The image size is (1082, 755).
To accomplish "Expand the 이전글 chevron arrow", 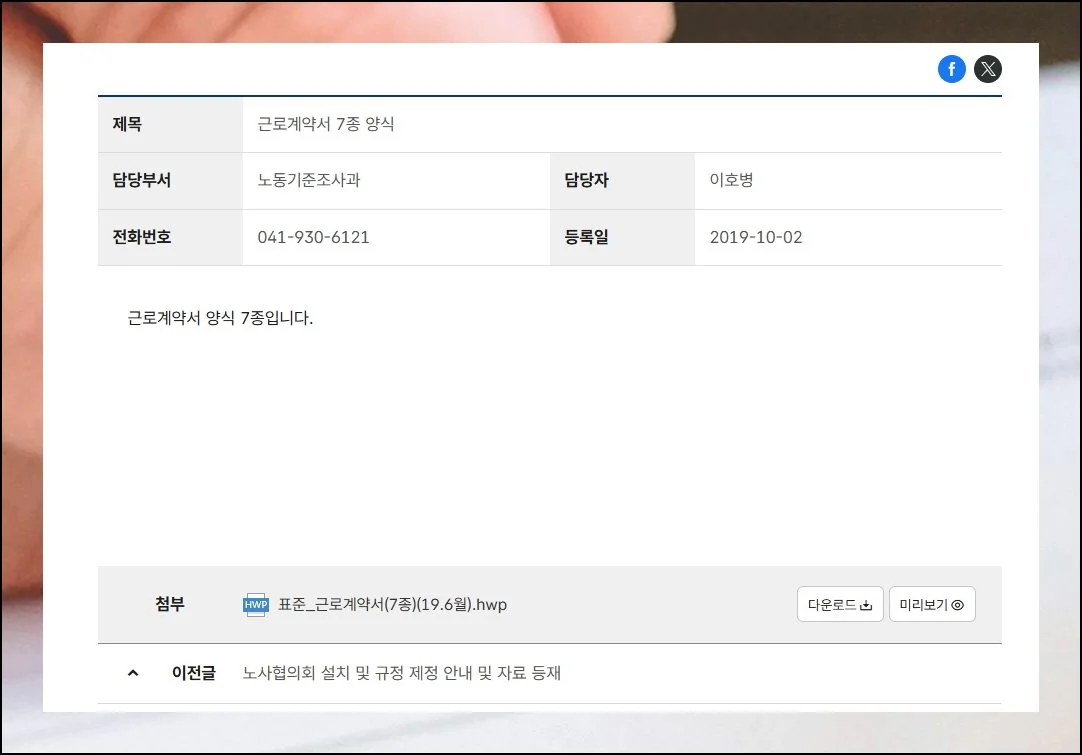I will click(133, 673).
